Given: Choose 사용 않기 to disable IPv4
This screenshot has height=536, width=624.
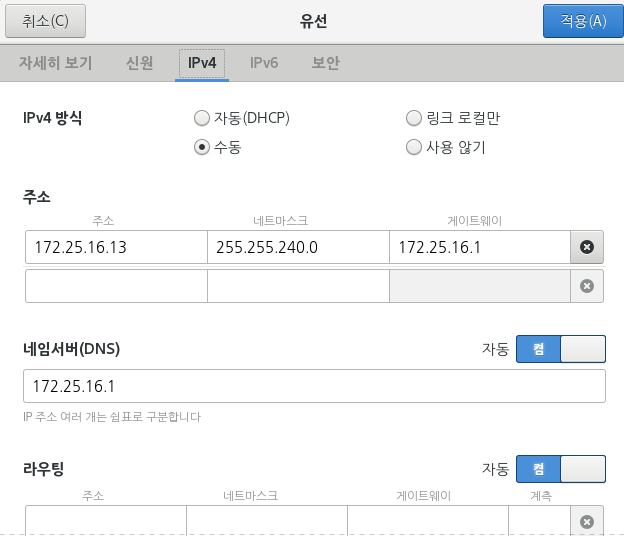Looking at the screenshot, I should click(x=445, y=147).
